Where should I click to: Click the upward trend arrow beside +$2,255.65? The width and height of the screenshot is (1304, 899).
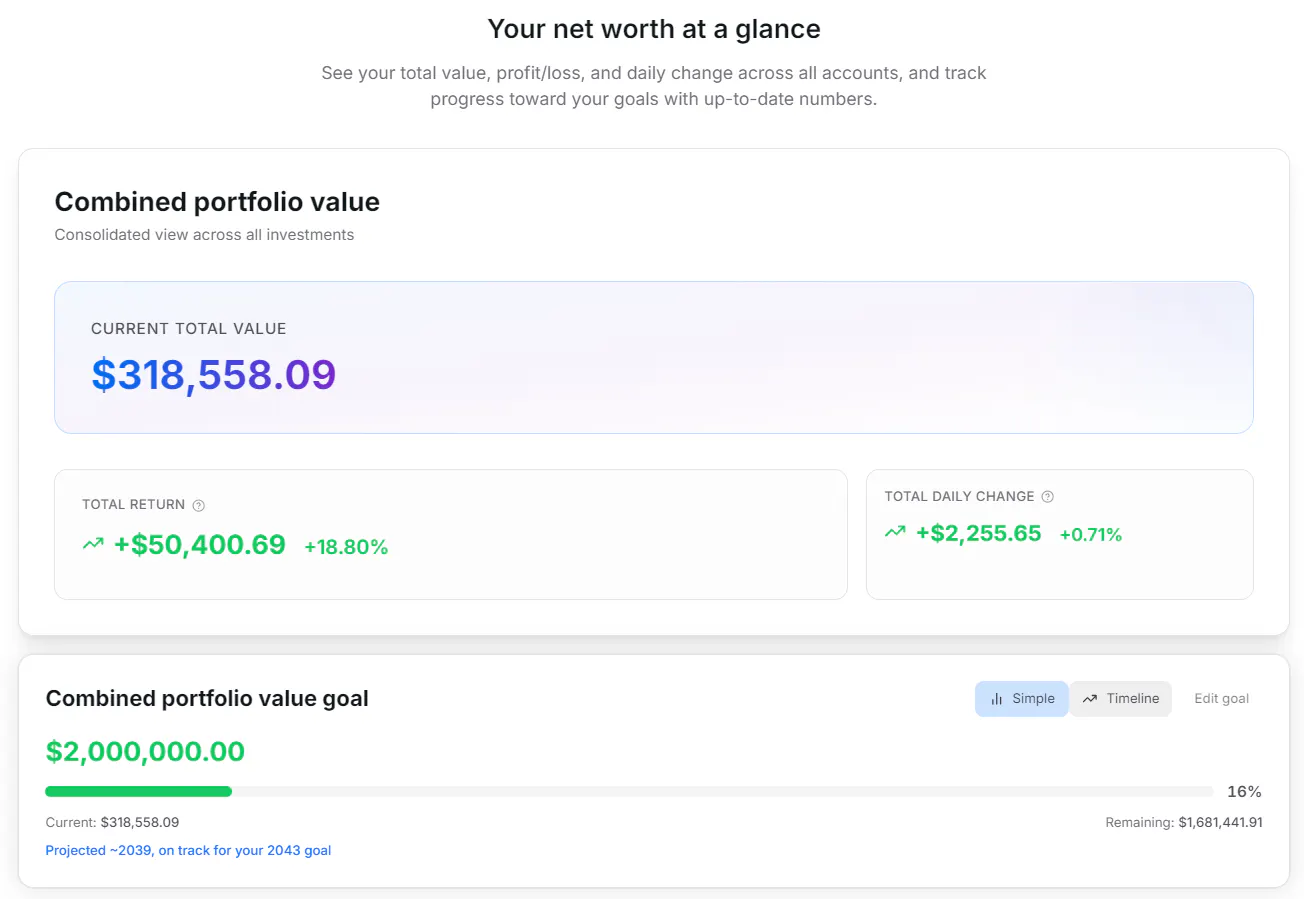[x=895, y=533]
